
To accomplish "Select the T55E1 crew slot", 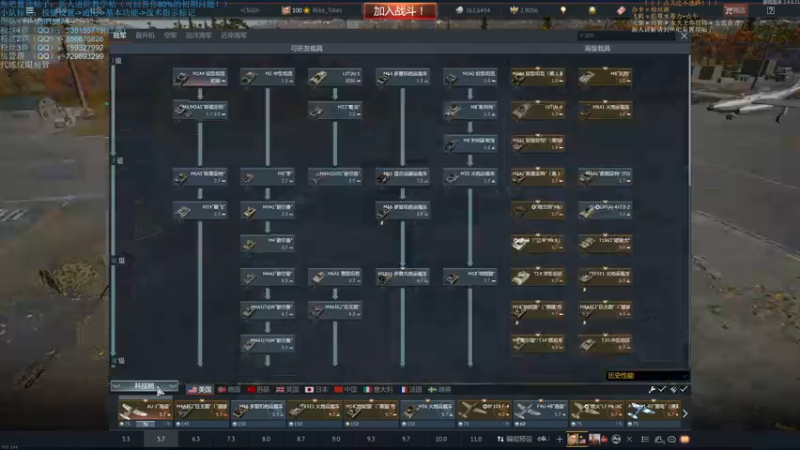I will pos(314,413).
